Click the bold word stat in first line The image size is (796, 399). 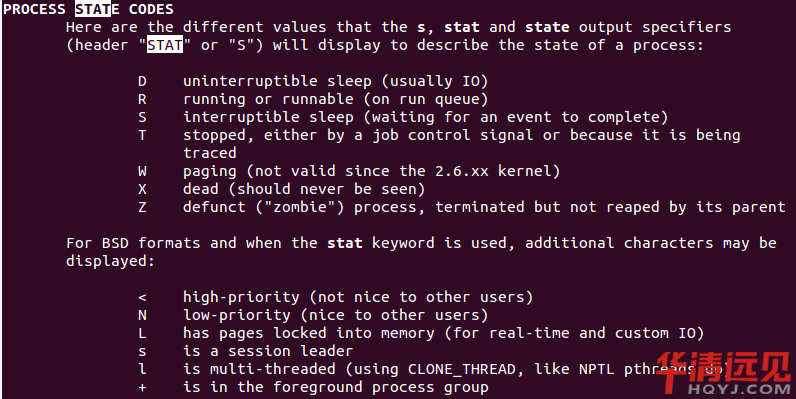[461, 27]
